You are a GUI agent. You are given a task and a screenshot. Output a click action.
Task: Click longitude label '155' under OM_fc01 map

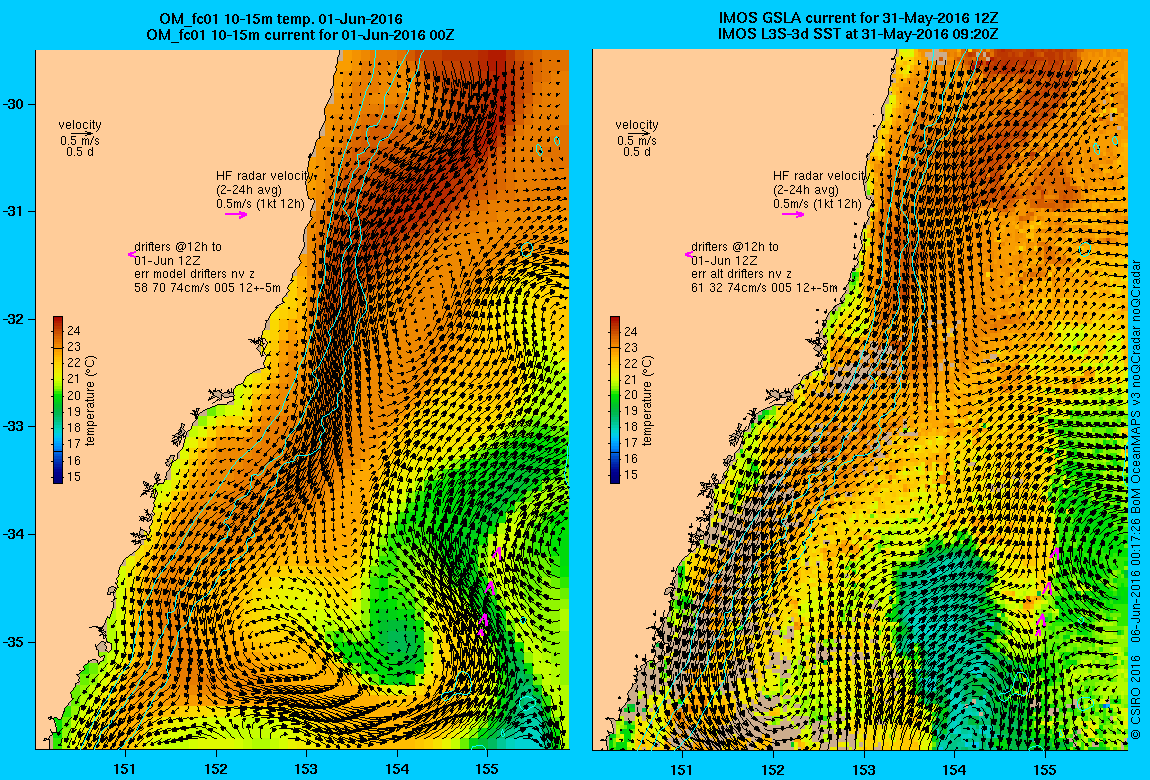click(487, 769)
